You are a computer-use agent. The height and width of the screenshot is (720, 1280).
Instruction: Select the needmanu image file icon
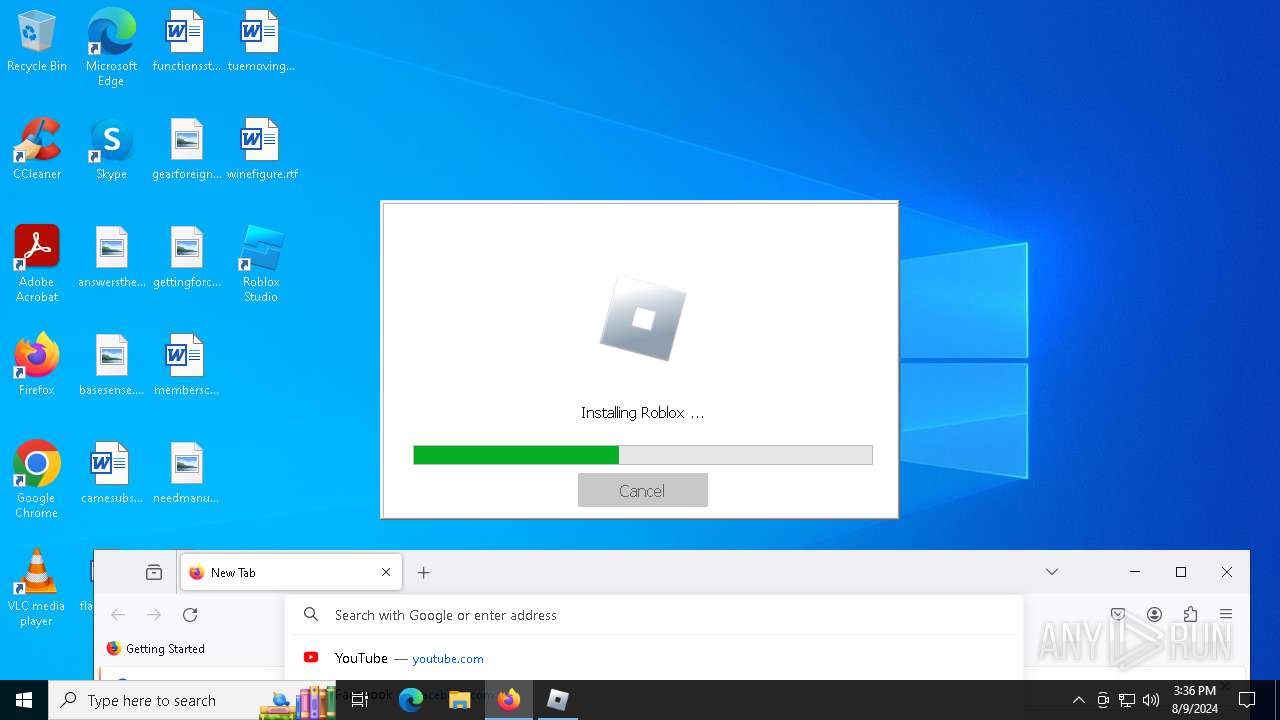(x=186, y=474)
